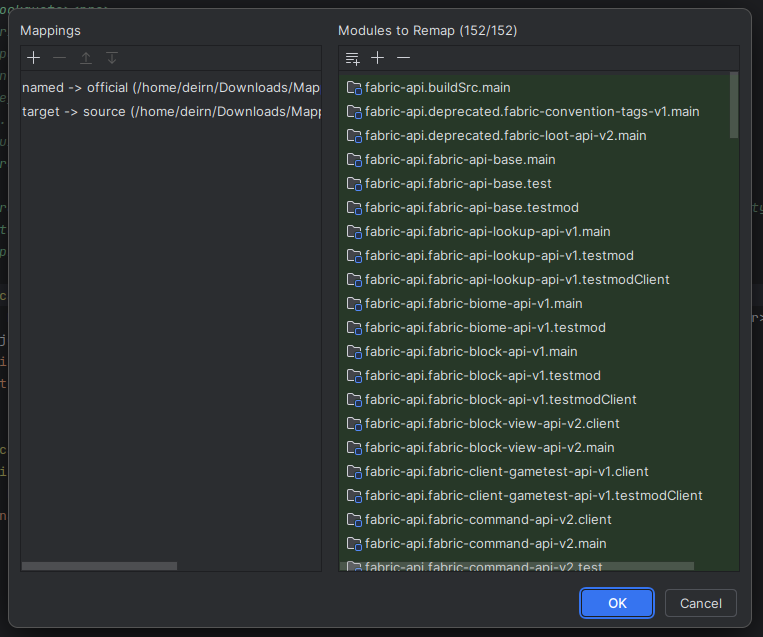Image resolution: width=763 pixels, height=637 pixels.
Task: Click the fabric-api.buildSrc.main module folder icon
Action: pyautogui.click(x=353, y=88)
